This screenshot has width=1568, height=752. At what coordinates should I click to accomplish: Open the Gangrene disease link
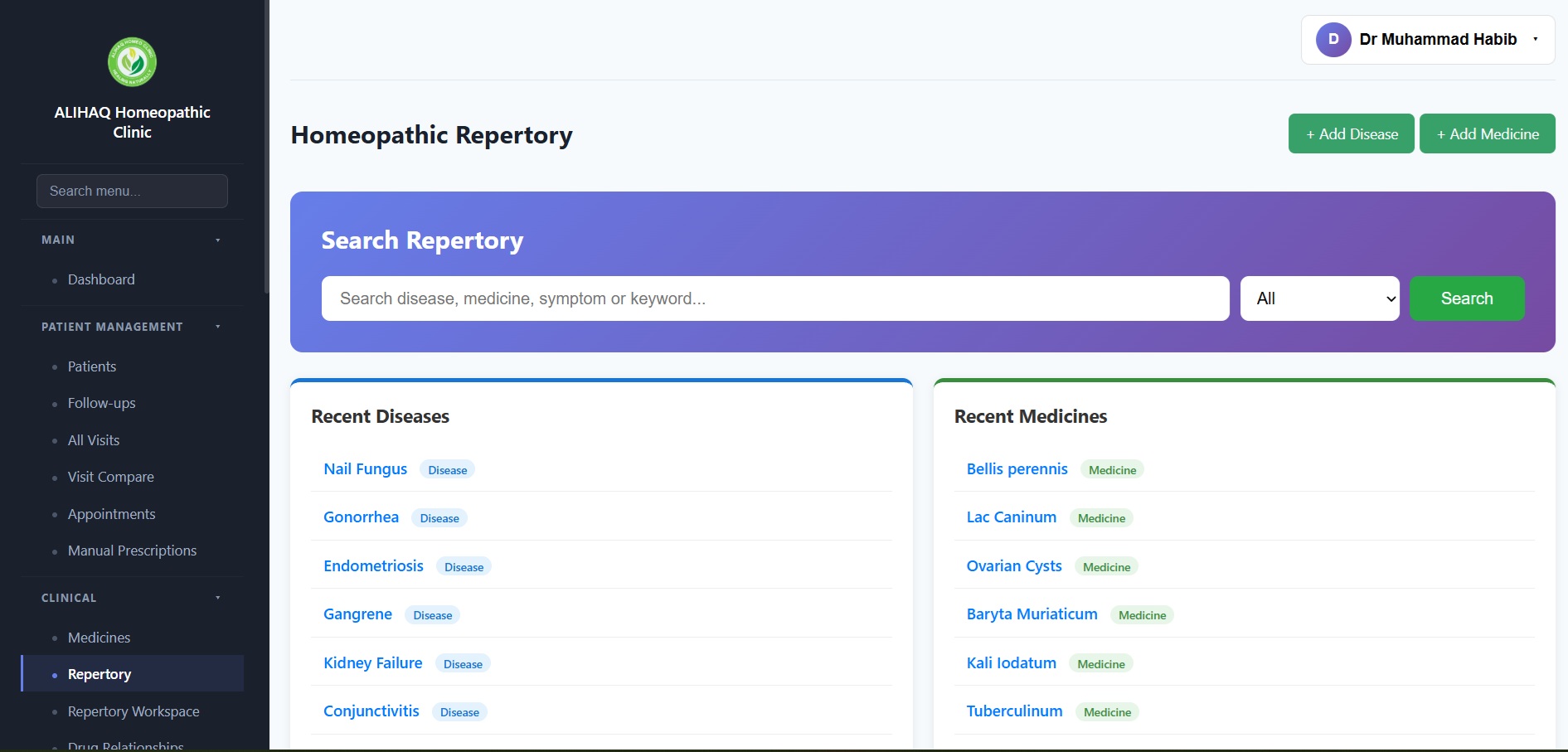358,614
